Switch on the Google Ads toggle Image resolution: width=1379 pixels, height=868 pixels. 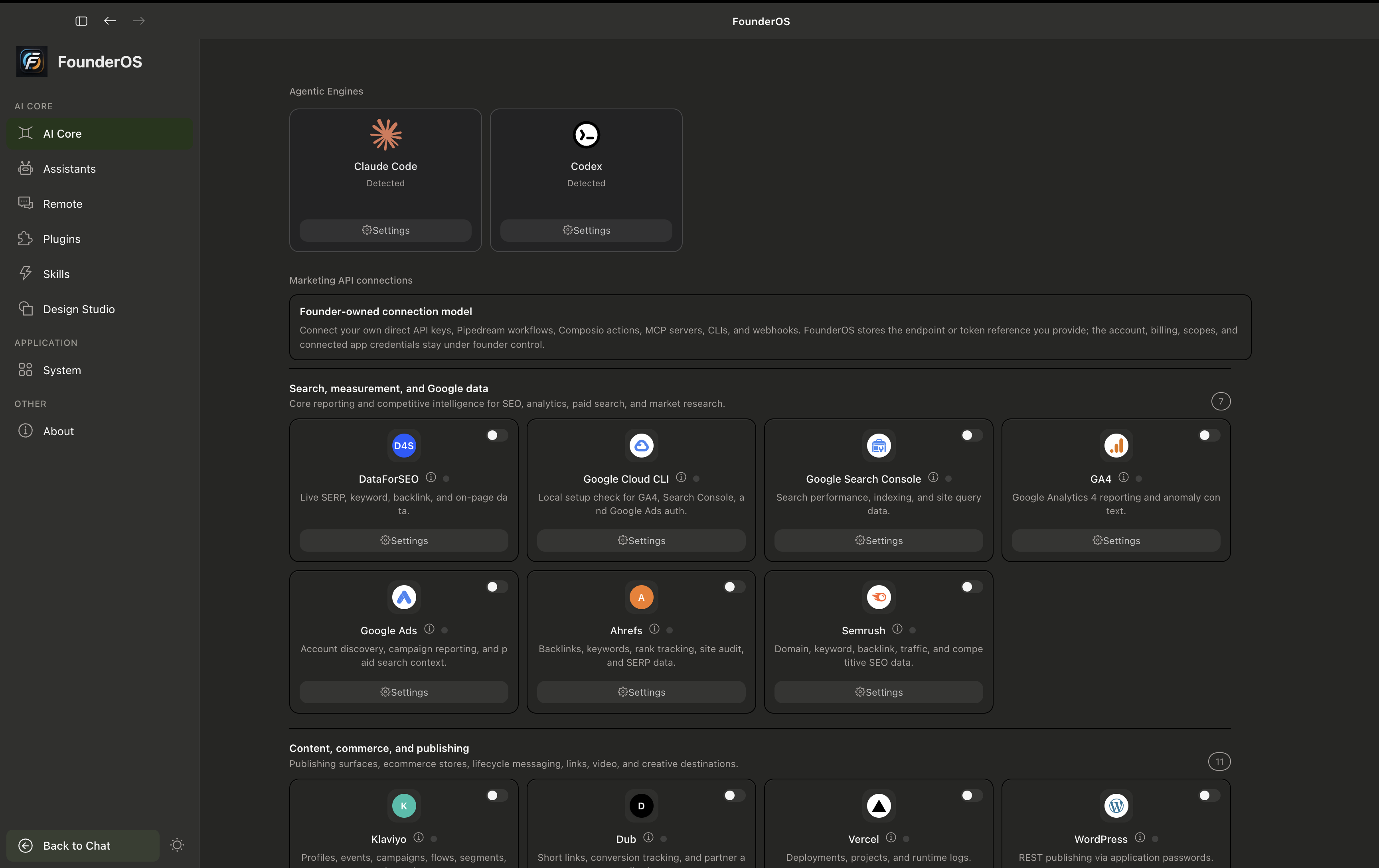click(x=497, y=587)
